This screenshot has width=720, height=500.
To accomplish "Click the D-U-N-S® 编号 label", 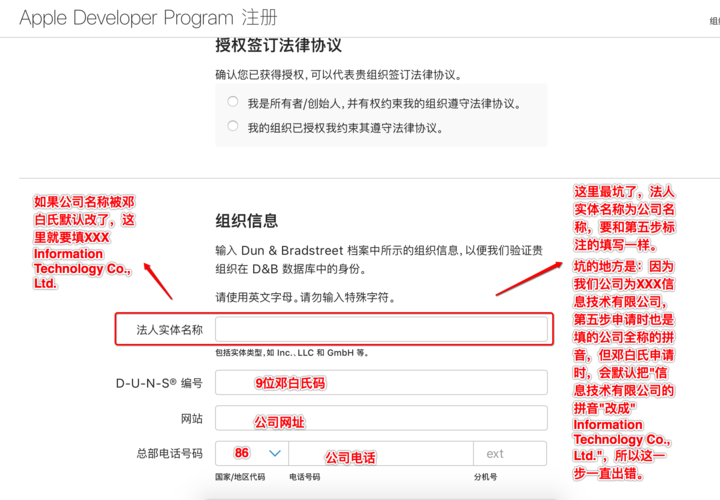I will pos(159,383).
